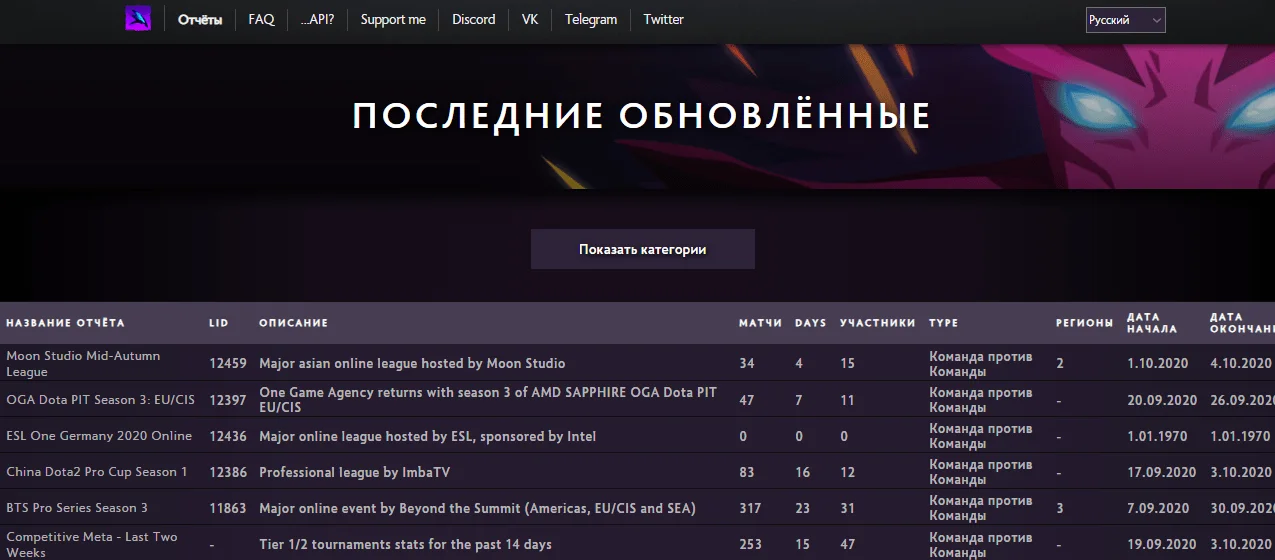Click start date 20.09.2020

[1161, 399]
